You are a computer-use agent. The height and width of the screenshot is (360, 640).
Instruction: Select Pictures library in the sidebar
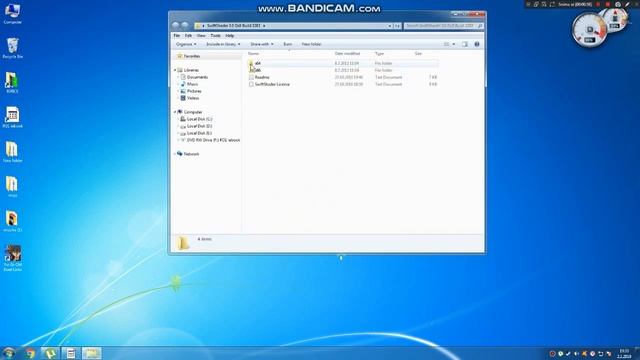pyautogui.click(x=194, y=91)
